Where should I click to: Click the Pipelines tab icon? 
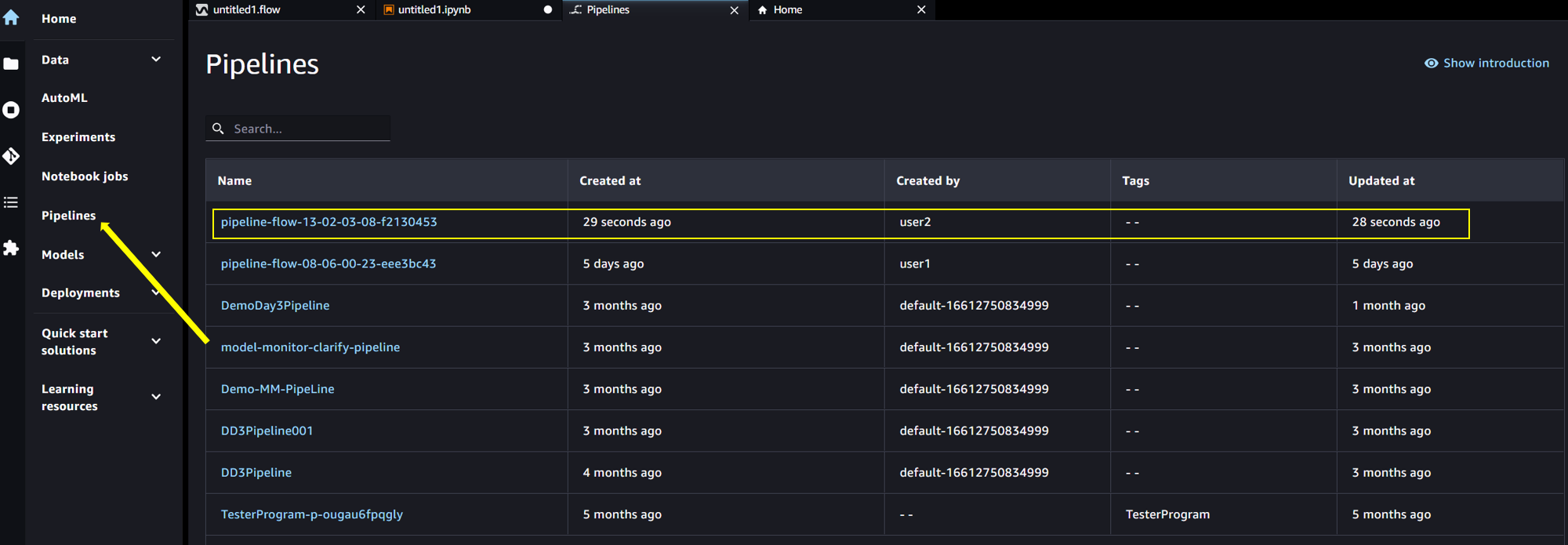pyautogui.click(x=576, y=9)
